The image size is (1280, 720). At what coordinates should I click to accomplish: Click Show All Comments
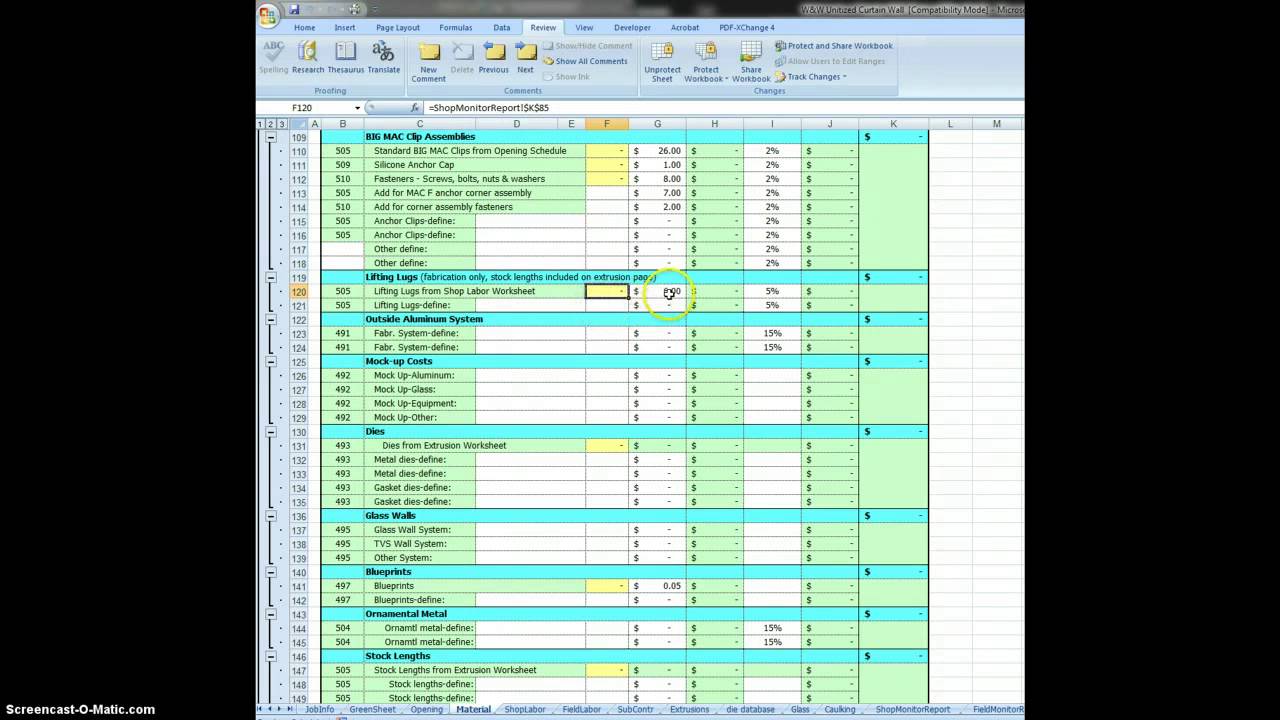coord(585,61)
